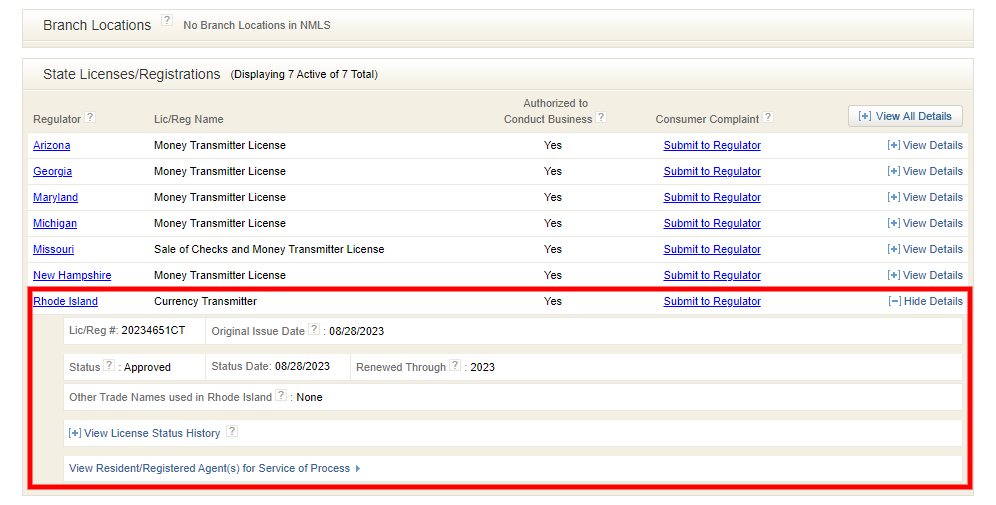Submit to Regulator for Maryland row
Image resolution: width=996 pixels, height=505 pixels.
tap(712, 197)
